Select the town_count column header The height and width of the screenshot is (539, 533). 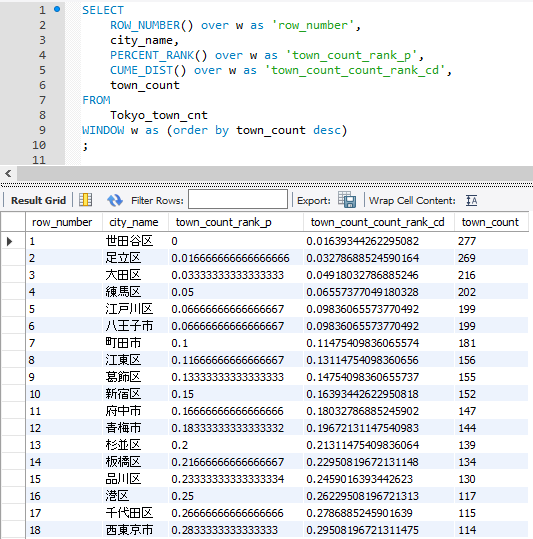point(491,222)
